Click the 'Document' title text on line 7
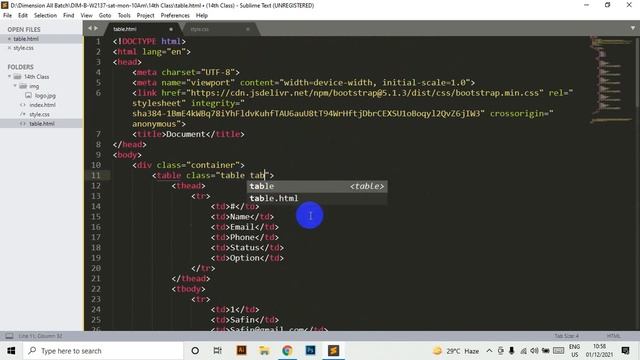640x360 pixels. [186, 134]
